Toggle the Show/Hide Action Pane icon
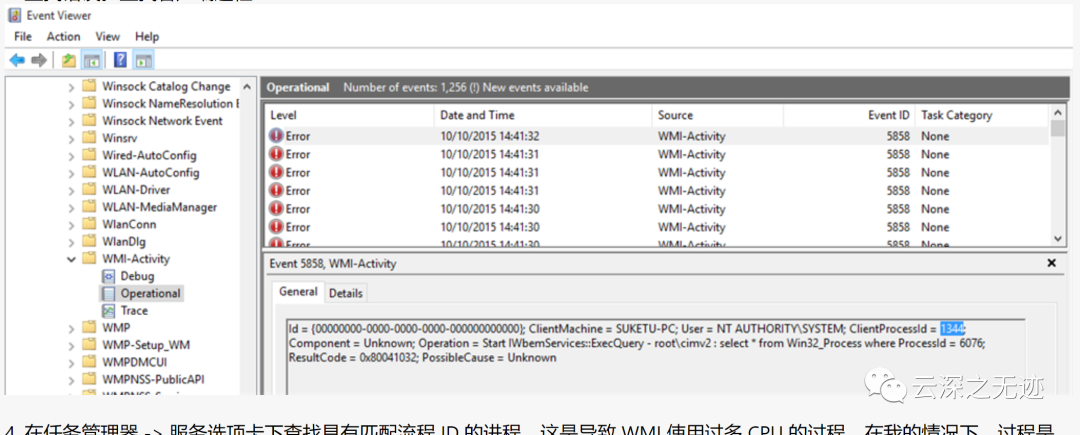Viewport: 1080px width, 435px height. point(143,61)
